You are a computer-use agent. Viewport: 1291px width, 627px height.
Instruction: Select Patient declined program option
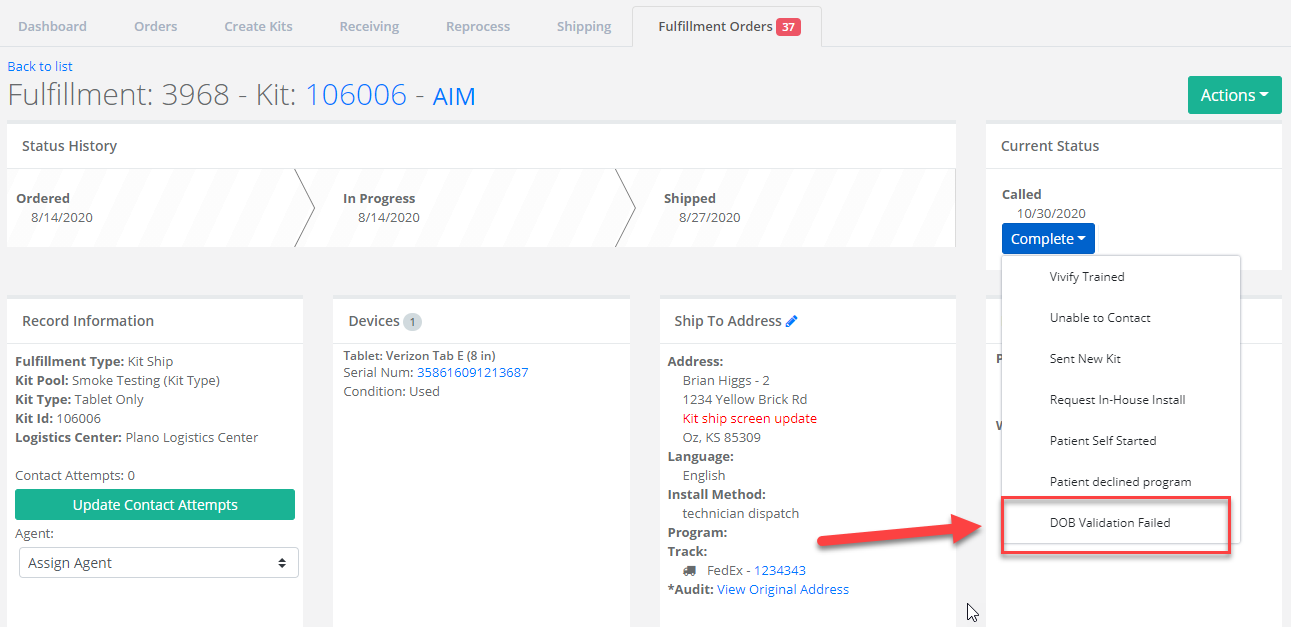1120,482
